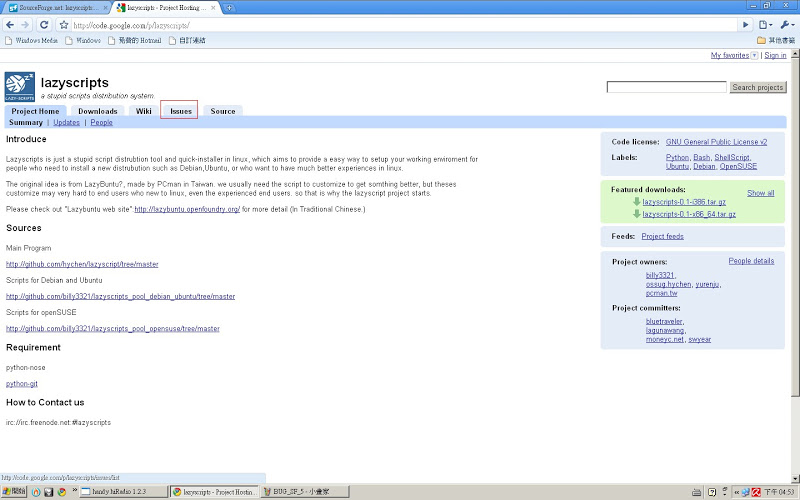The image size is (800, 500).
Task: Open Windows Media bookmark
Action: [x=31, y=40]
